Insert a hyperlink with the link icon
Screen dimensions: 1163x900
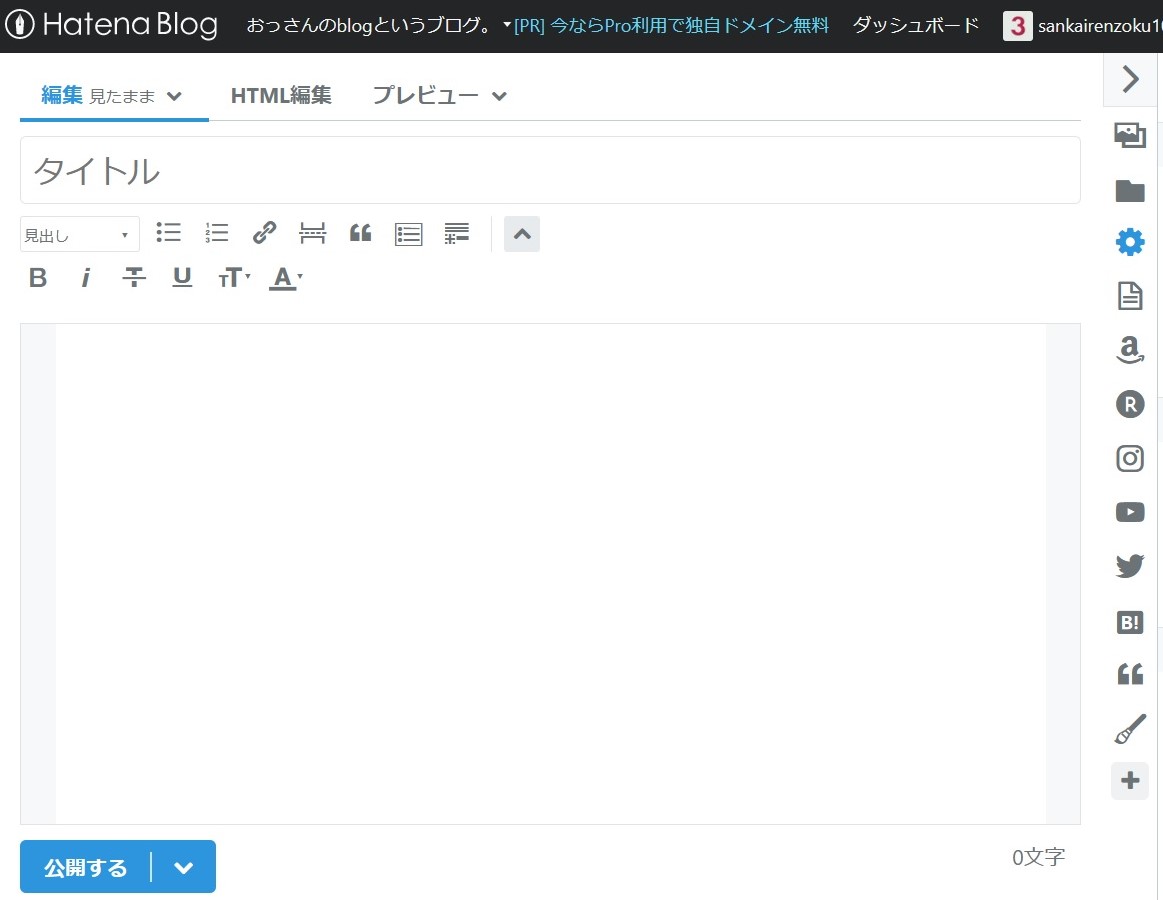pos(264,233)
